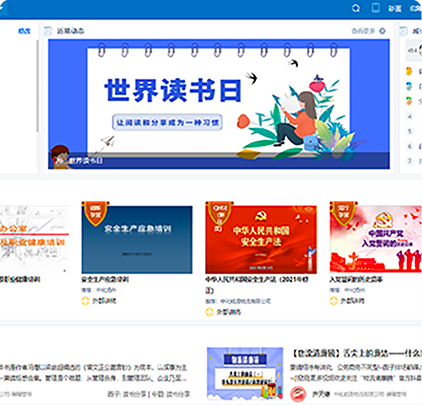Click cartoon avatar at banner bottom left
Image resolution: width=422 pixels, height=405 pixels.
60,157
